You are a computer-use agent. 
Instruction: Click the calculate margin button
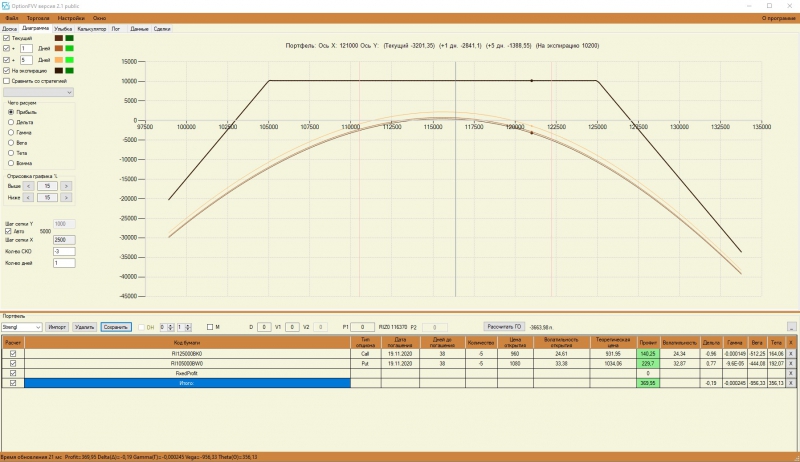(504, 326)
